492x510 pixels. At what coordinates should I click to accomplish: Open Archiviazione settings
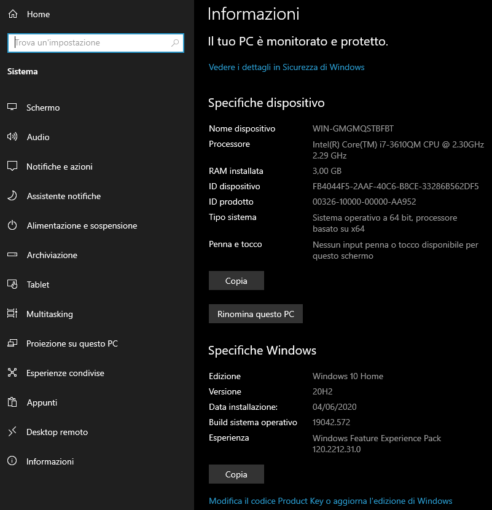pyautogui.click(x=52, y=255)
